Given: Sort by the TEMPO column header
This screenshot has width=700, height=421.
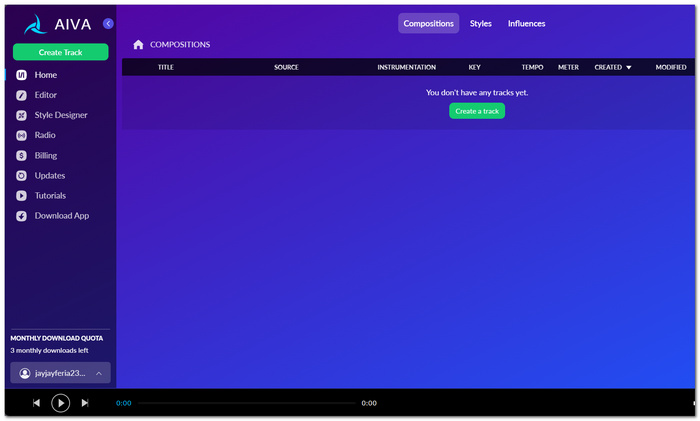Looking at the screenshot, I should [532, 67].
